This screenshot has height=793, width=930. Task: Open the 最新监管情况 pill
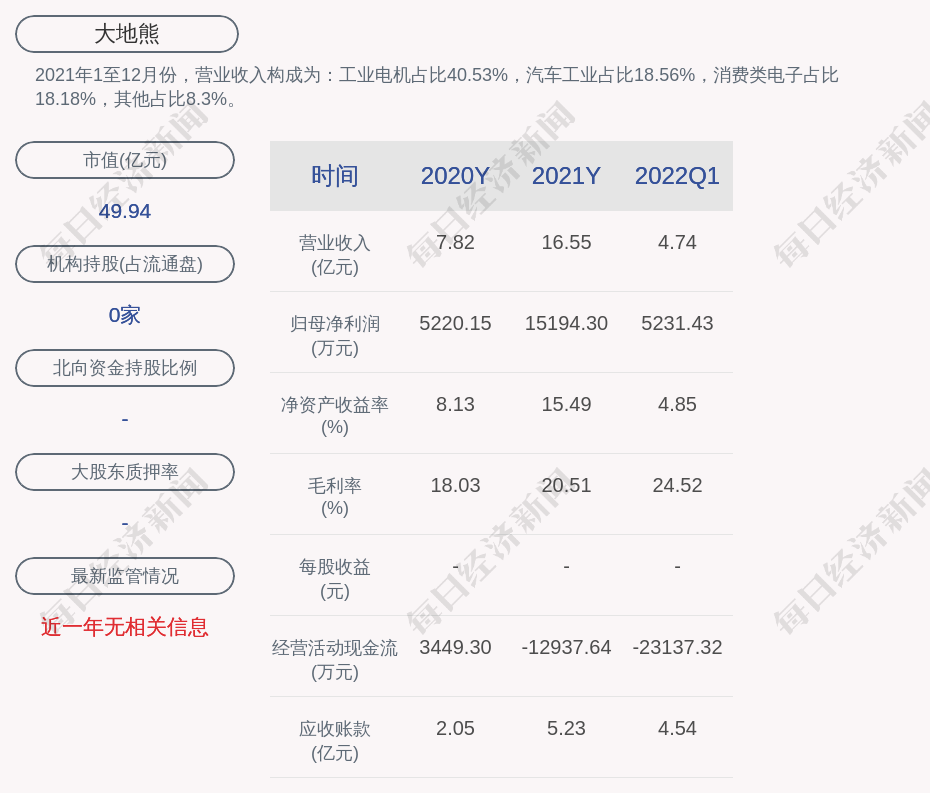tap(125, 576)
